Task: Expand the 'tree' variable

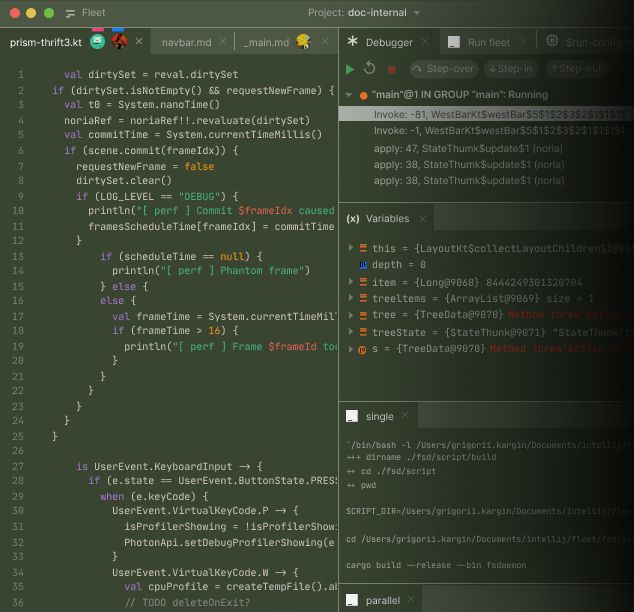Action: [351, 314]
